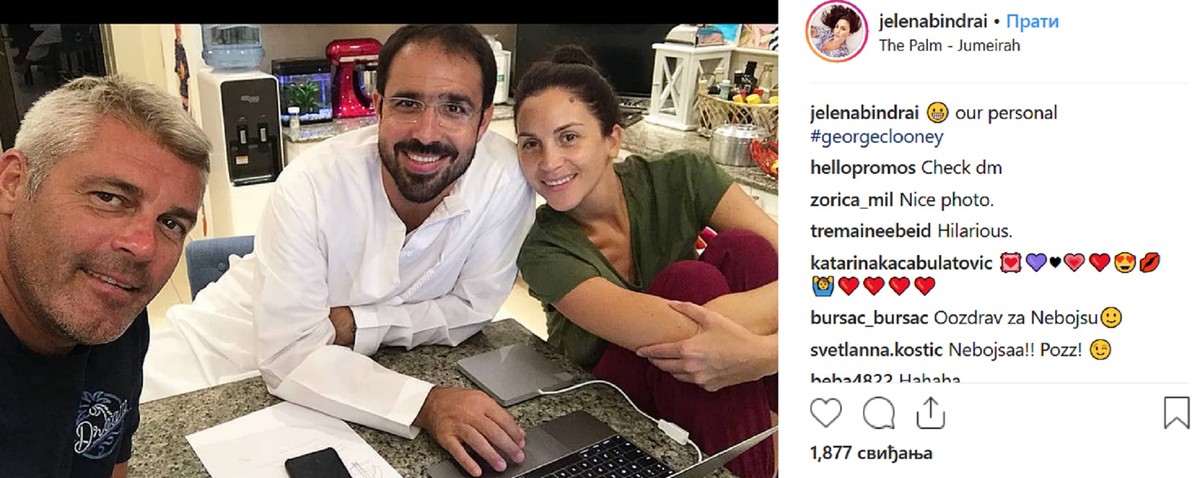
Task: Follow the account via Прати
Action: click(x=1032, y=21)
